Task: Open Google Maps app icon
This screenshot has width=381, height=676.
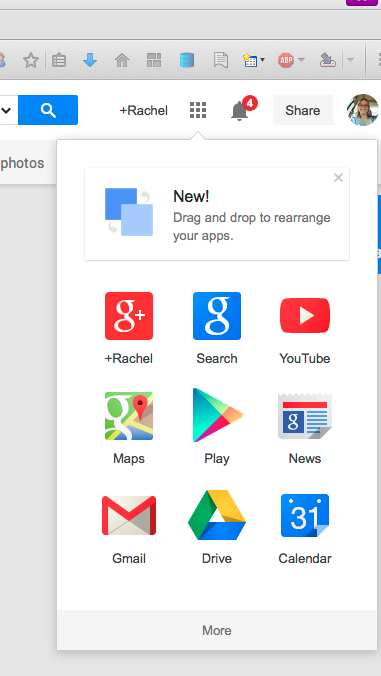Action: (x=129, y=416)
